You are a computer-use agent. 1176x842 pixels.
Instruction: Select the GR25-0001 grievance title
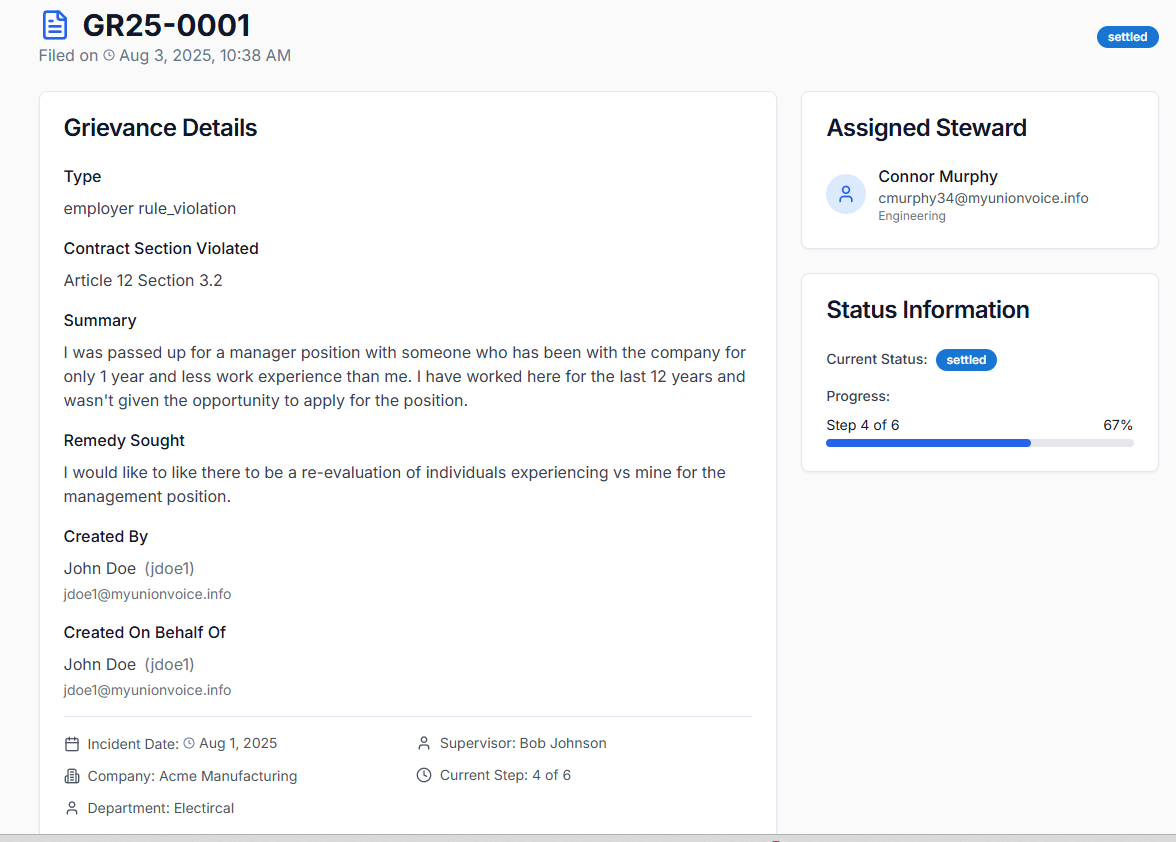167,24
